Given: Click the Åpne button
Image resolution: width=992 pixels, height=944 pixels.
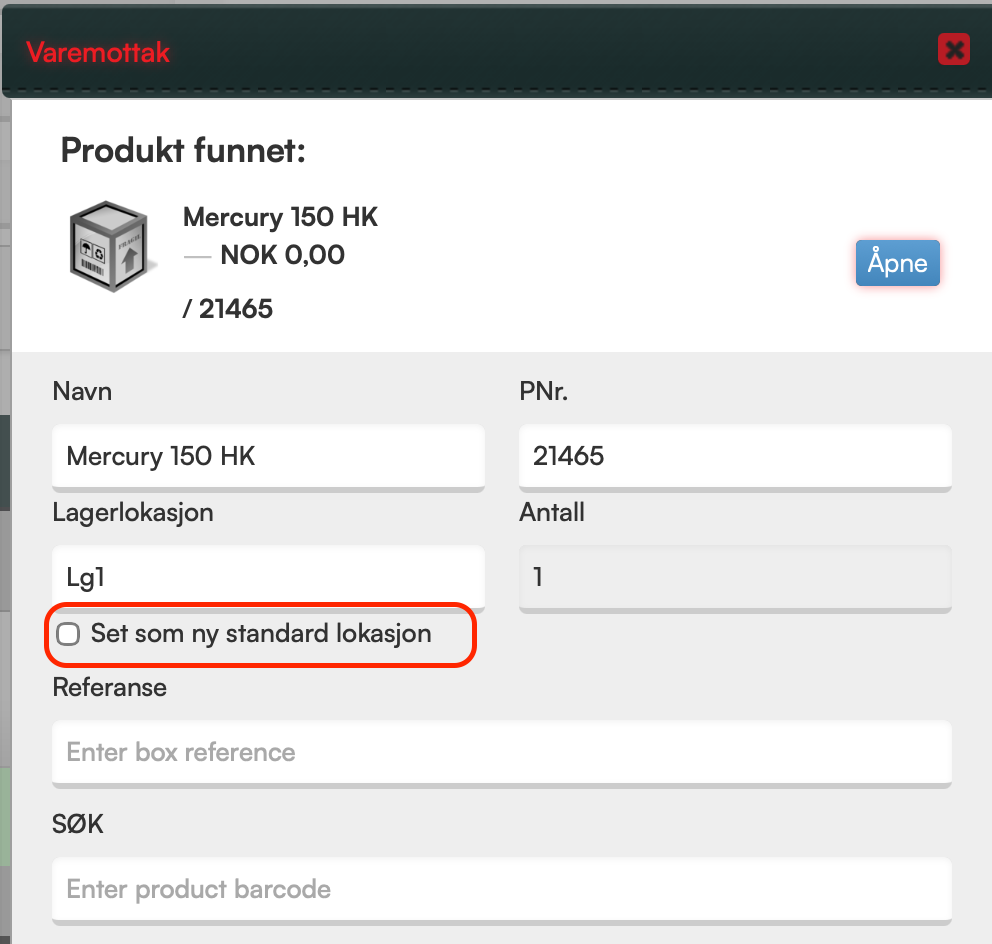Looking at the screenshot, I should click(x=897, y=263).
